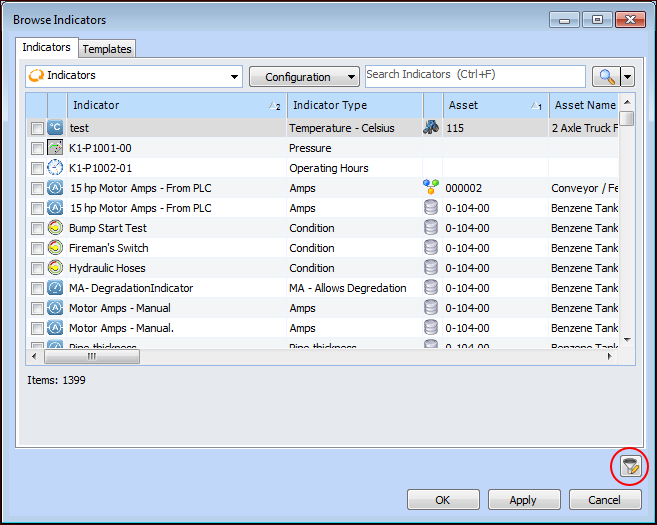657x525 pixels.
Task: Check the checkbox for the test row
Action: tap(37, 128)
